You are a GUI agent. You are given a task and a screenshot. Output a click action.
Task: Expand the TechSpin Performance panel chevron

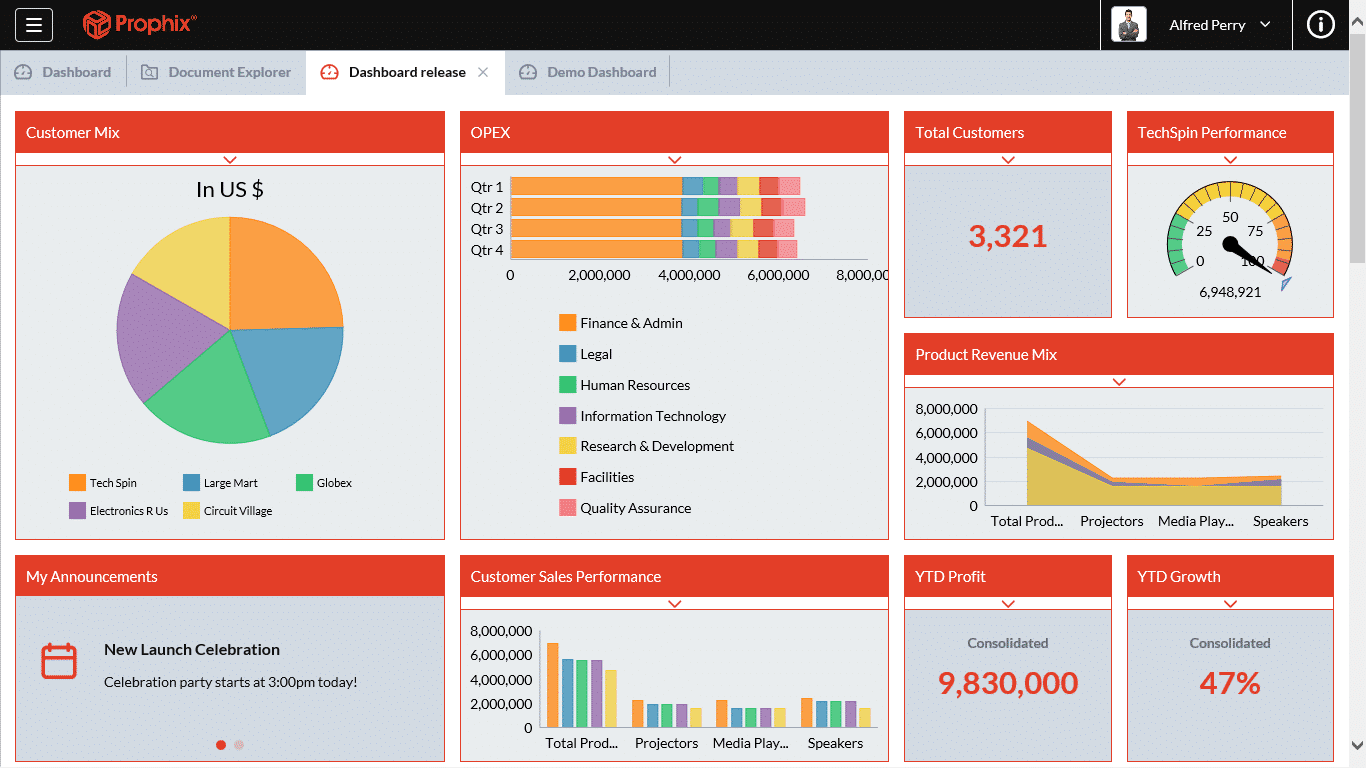click(1230, 159)
